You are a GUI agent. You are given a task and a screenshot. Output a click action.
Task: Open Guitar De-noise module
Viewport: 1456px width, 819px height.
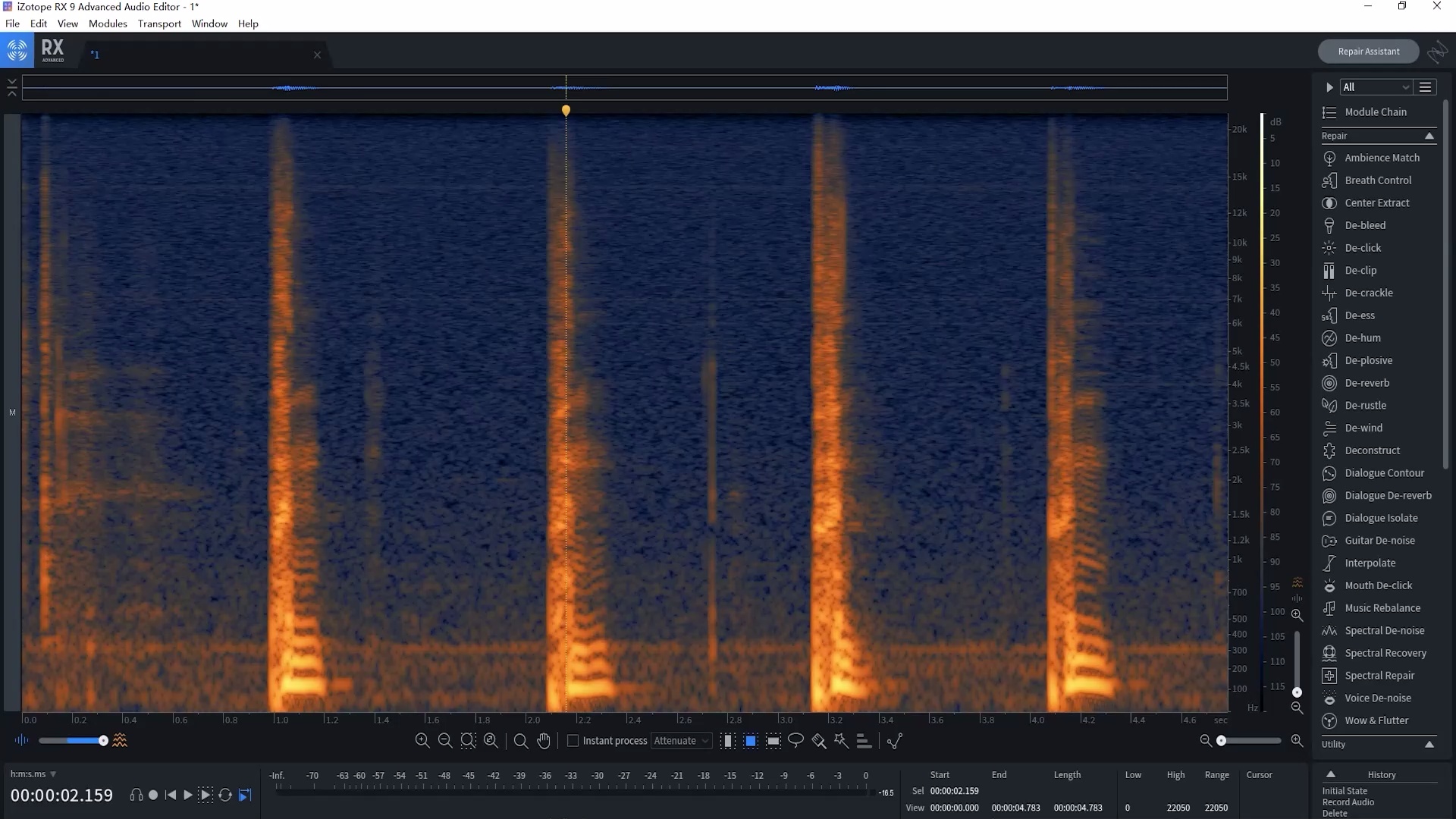click(1379, 541)
